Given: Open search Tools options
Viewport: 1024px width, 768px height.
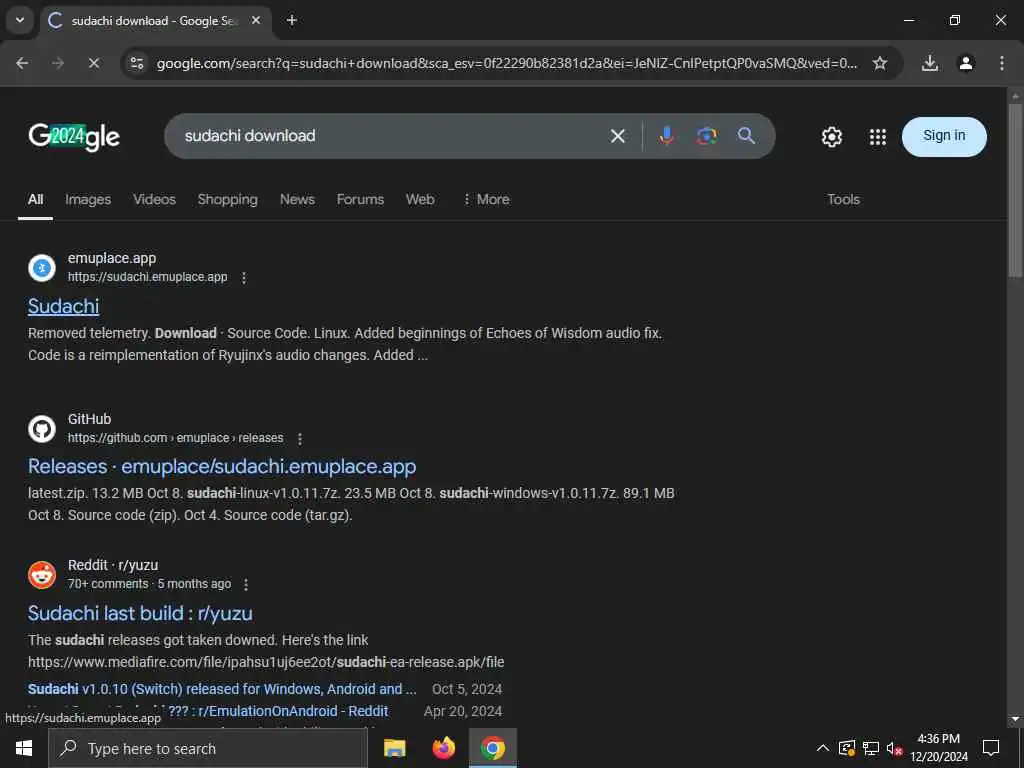Looking at the screenshot, I should [x=843, y=200].
